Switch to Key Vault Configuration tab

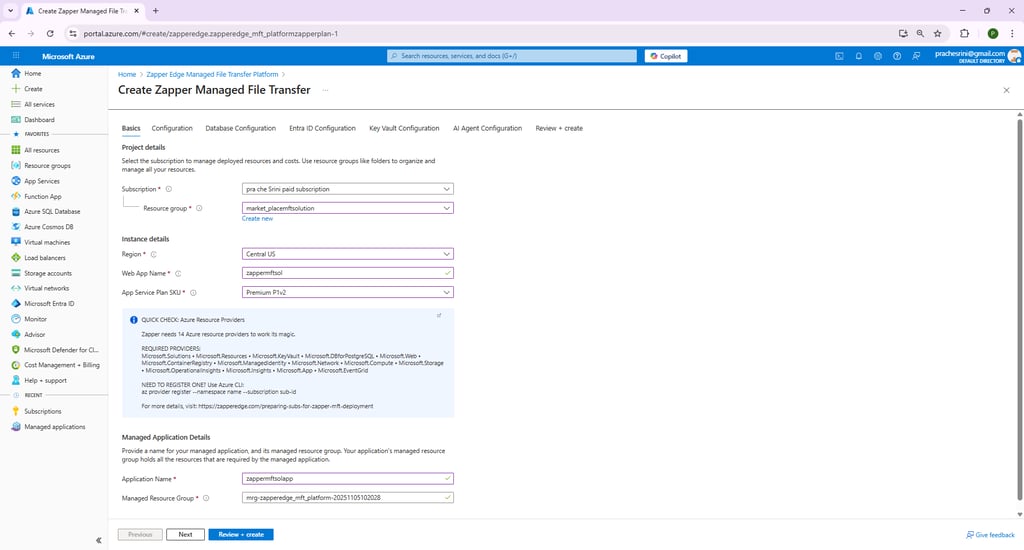[x=404, y=128]
